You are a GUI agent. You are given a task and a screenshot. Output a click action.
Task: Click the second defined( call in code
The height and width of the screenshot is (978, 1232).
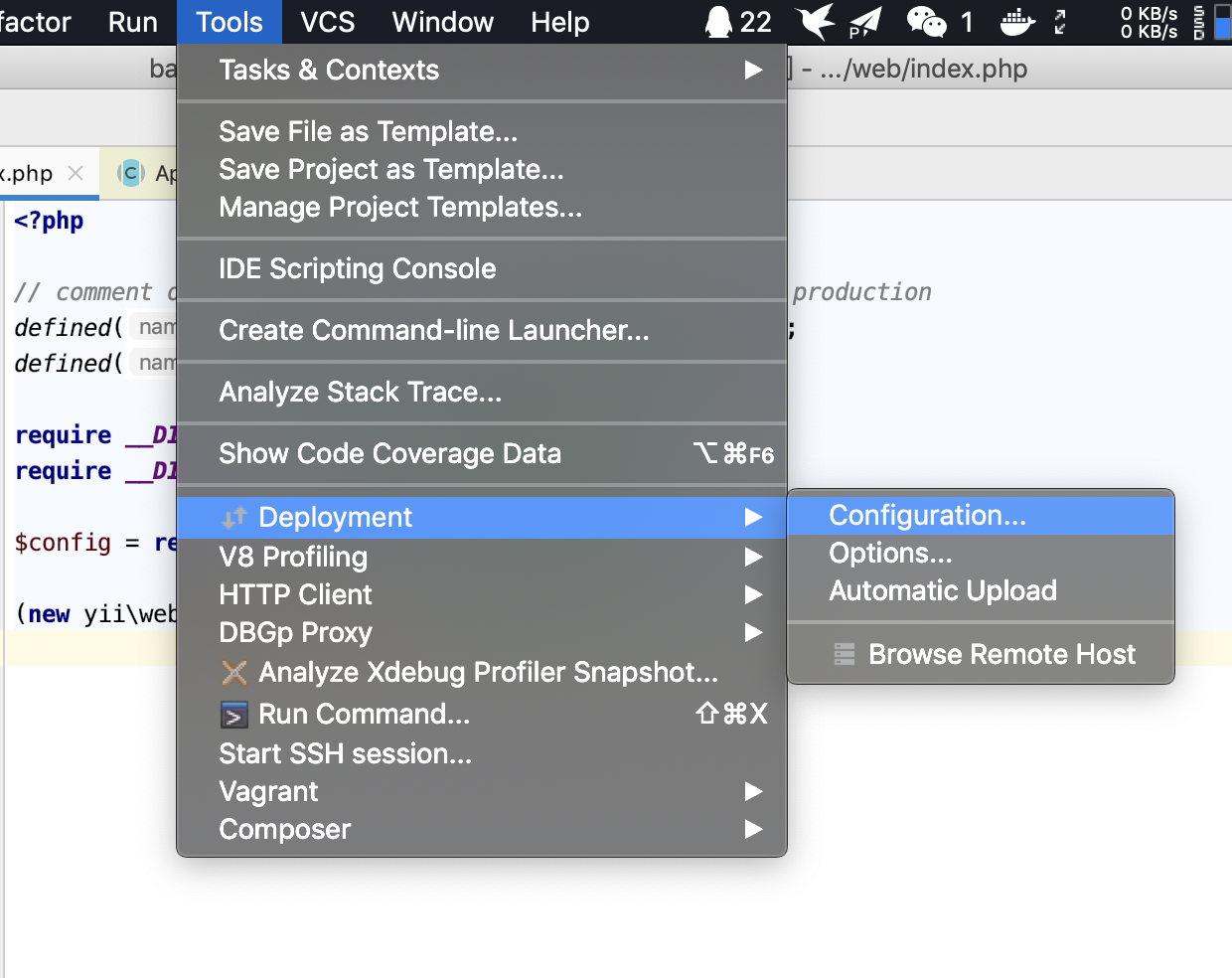tap(69, 364)
